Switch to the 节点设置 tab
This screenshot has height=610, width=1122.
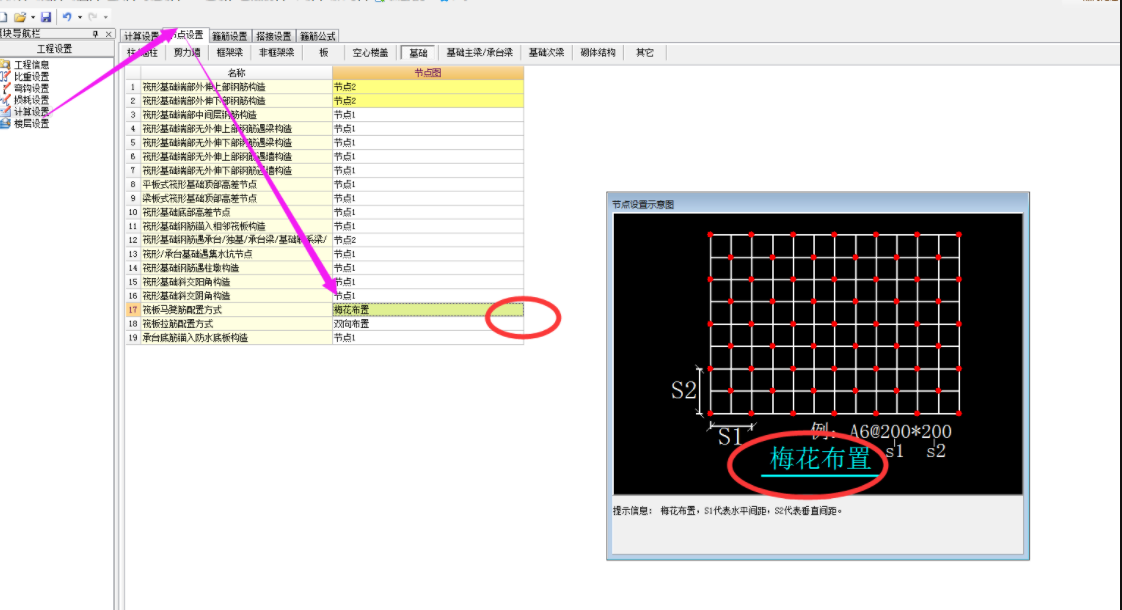186,34
